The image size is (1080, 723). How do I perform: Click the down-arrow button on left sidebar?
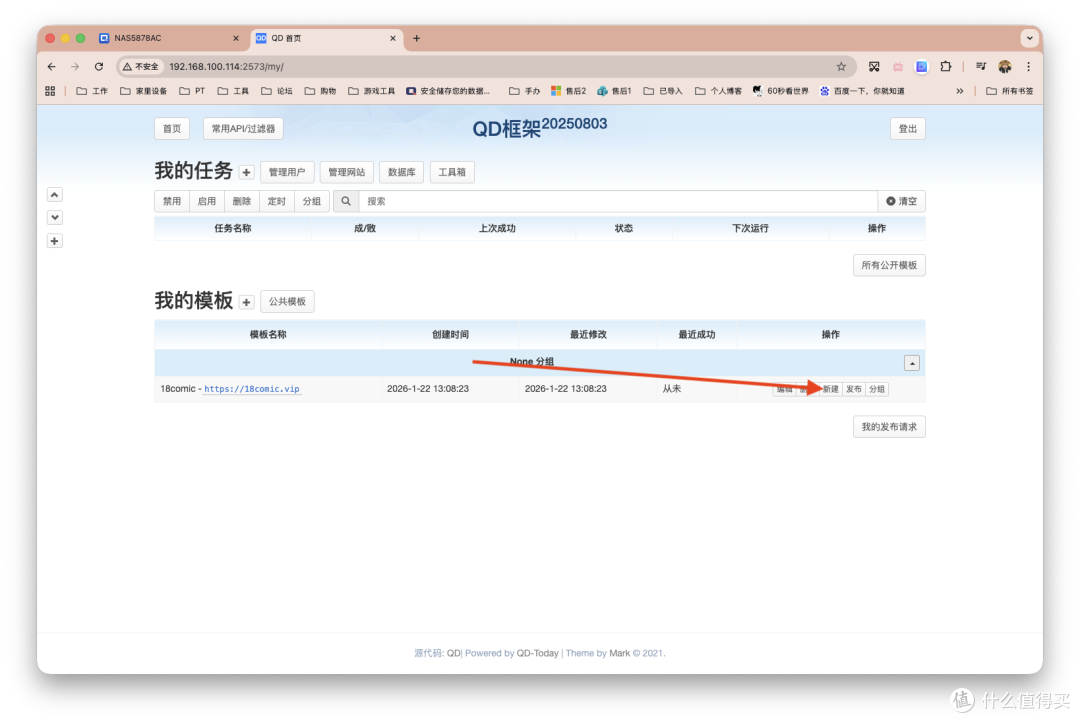pos(55,218)
